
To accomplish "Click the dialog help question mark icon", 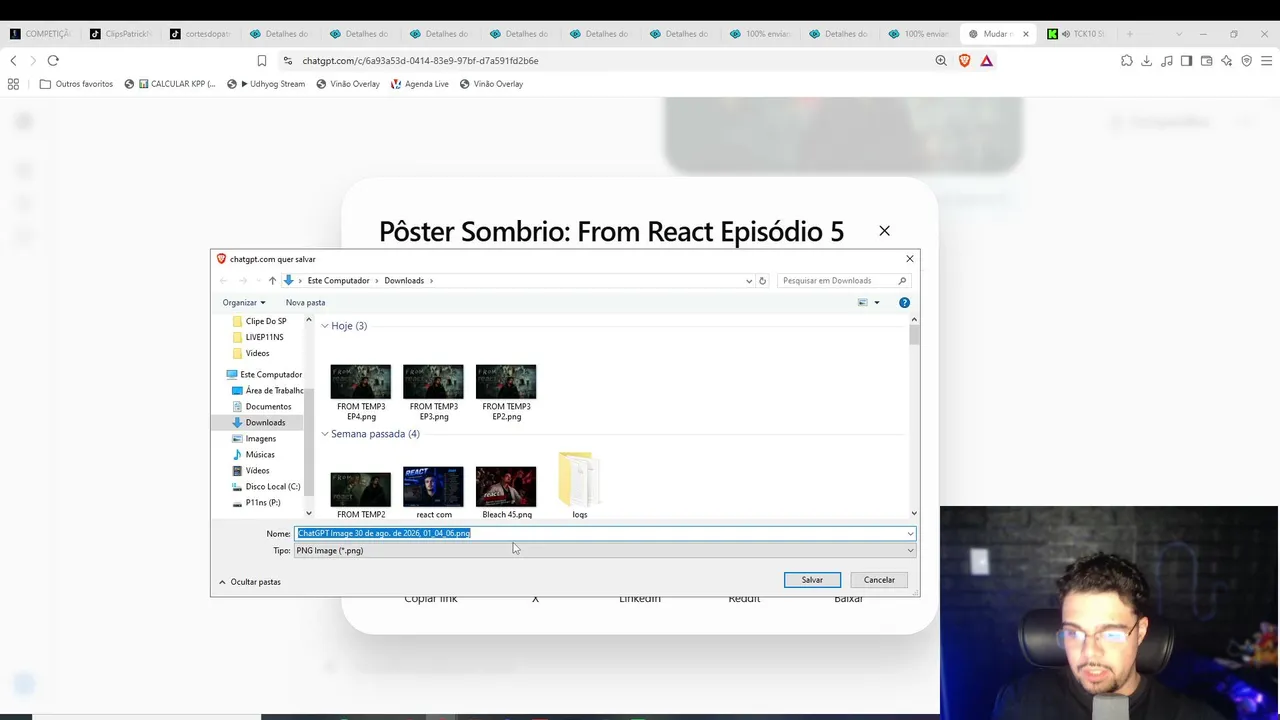I will point(904,302).
